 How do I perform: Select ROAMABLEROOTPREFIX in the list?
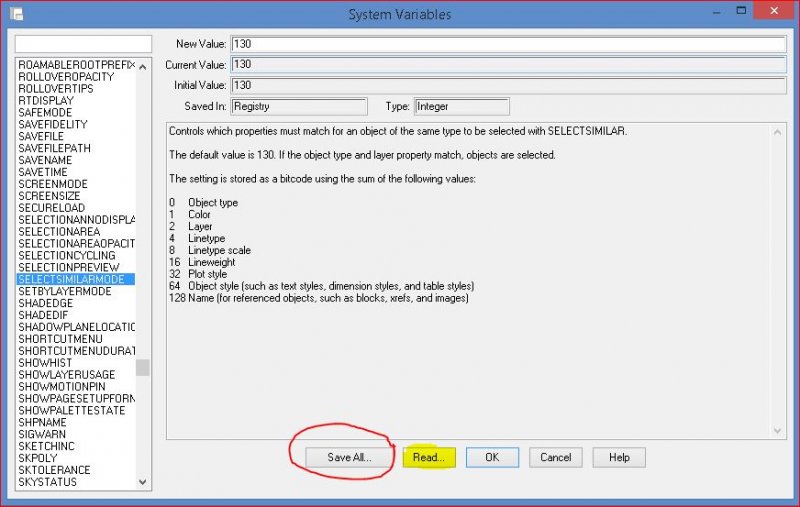coord(76,65)
